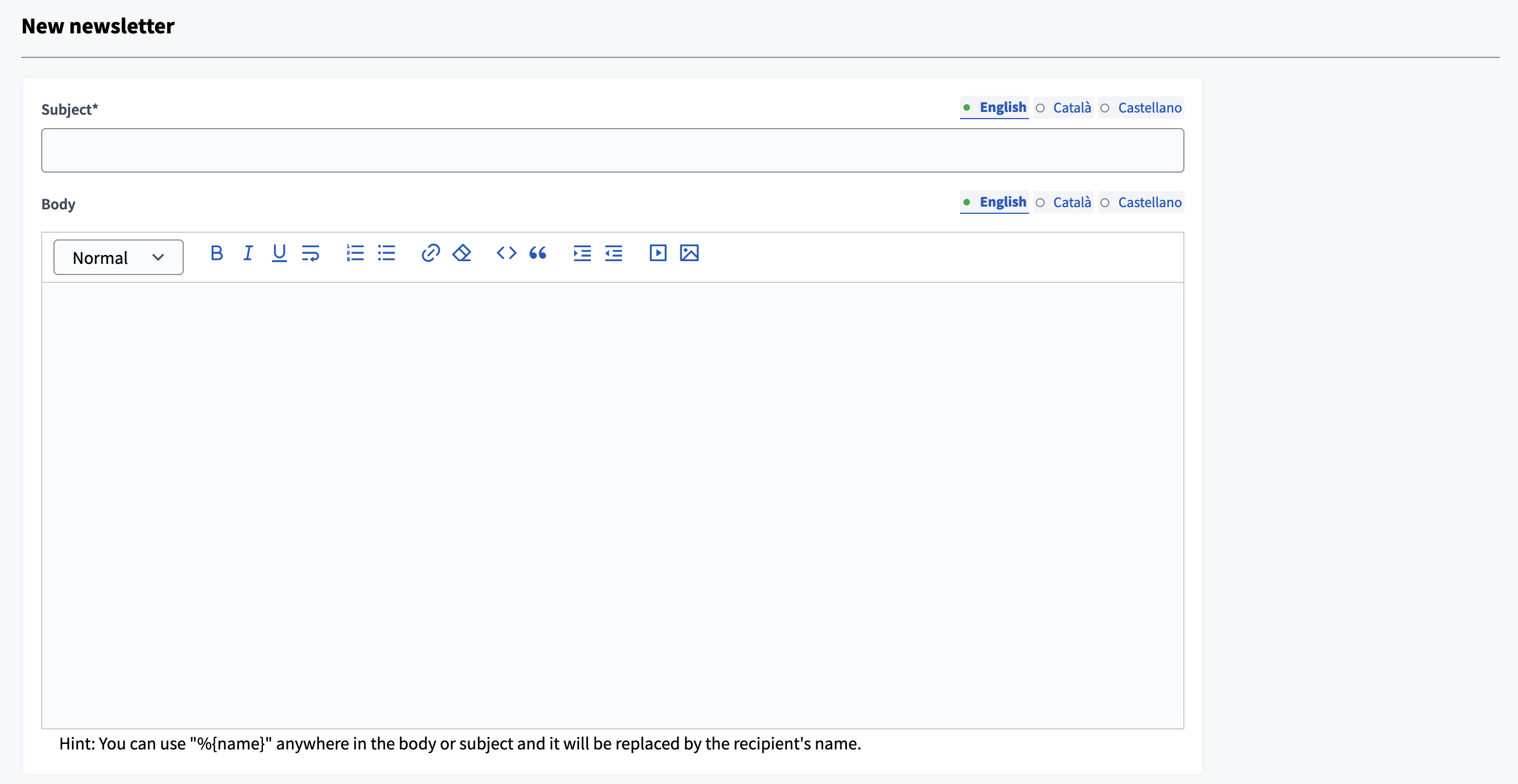Increase the indentation
Viewport: 1518px width, 784px height.
(x=581, y=253)
